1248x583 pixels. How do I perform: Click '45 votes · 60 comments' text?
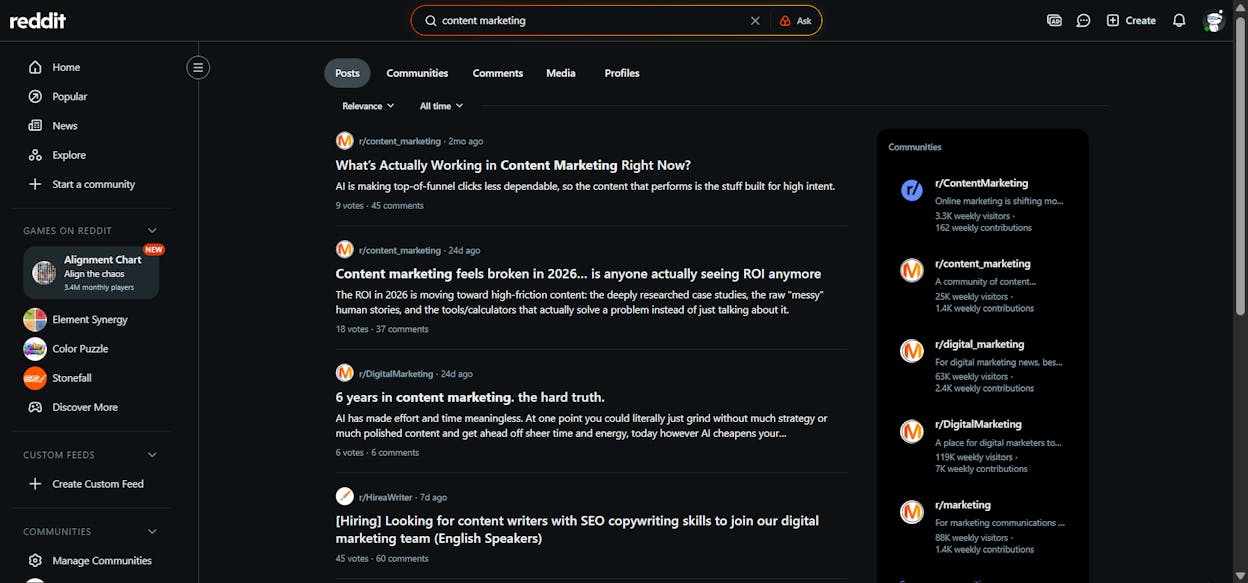click(x=382, y=559)
